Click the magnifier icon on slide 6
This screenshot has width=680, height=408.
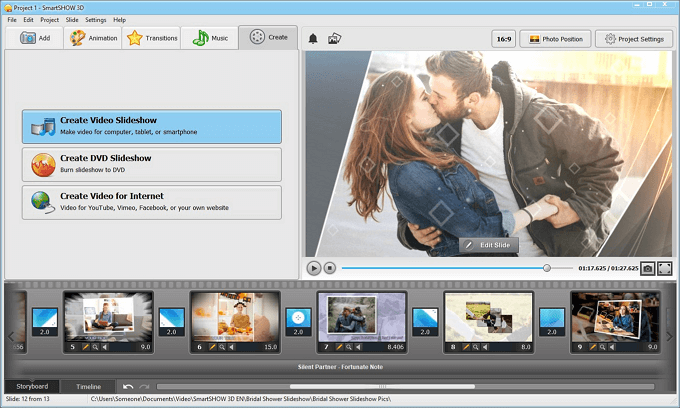pos(222,347)
